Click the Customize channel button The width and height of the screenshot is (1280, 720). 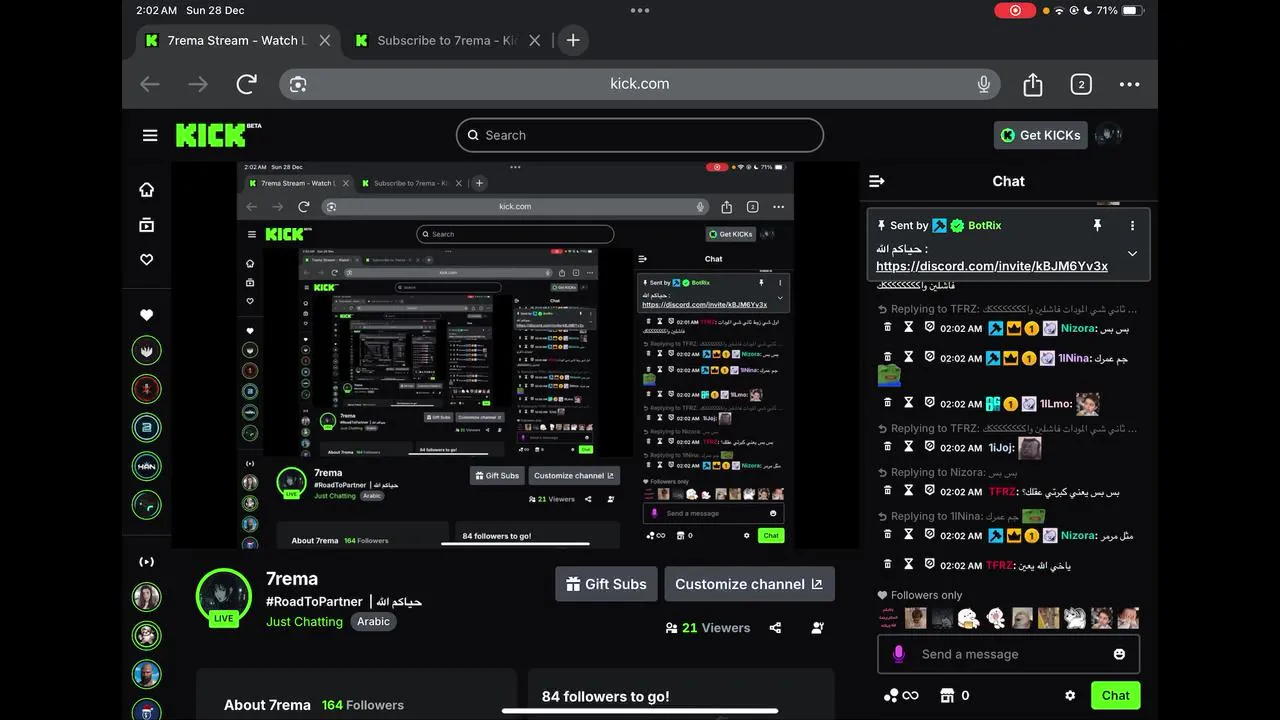click(x=749, y=584)
